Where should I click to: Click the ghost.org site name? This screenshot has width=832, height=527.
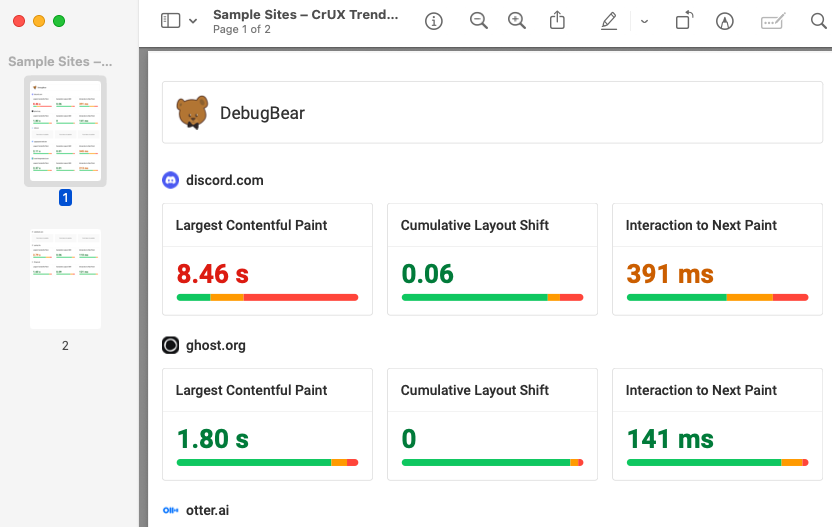point(215,345)
